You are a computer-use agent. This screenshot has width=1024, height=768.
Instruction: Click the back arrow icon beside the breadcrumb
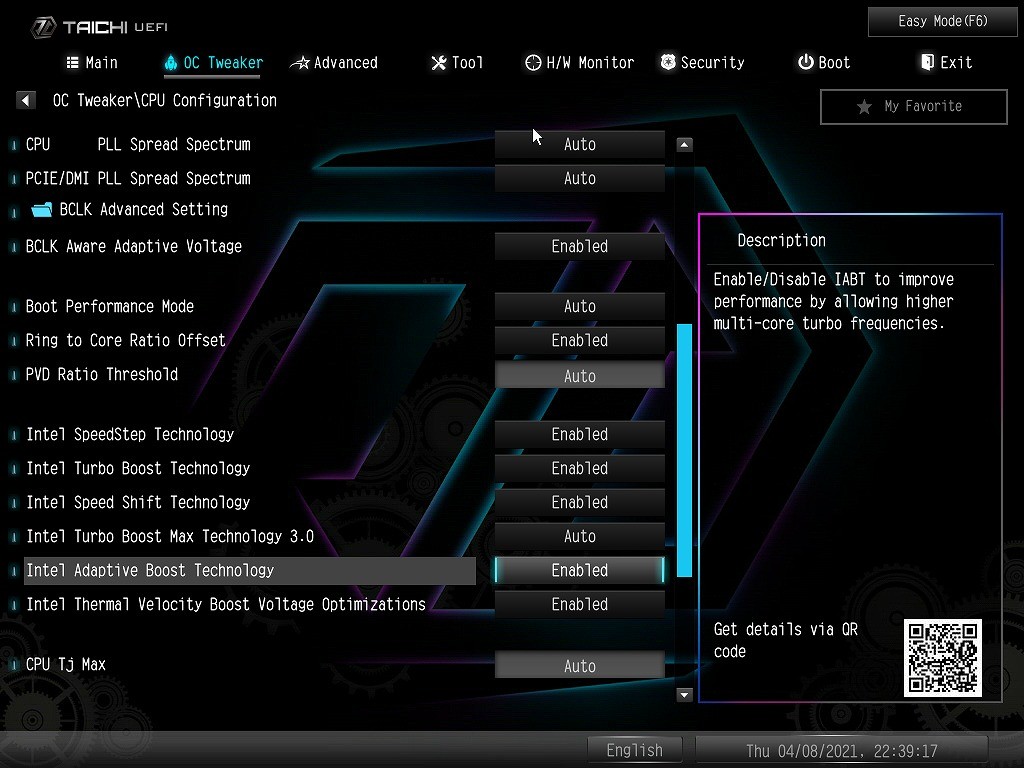pyautogui.click(x=26, y=101)
